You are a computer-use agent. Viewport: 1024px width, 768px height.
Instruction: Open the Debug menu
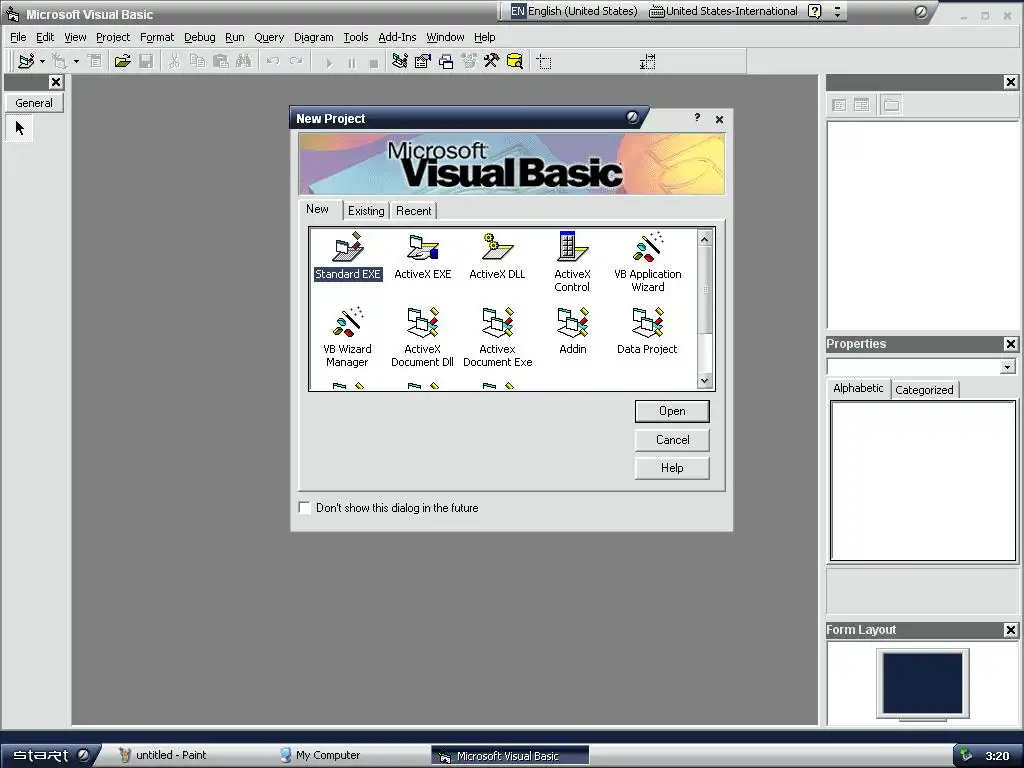click(199, 37)
